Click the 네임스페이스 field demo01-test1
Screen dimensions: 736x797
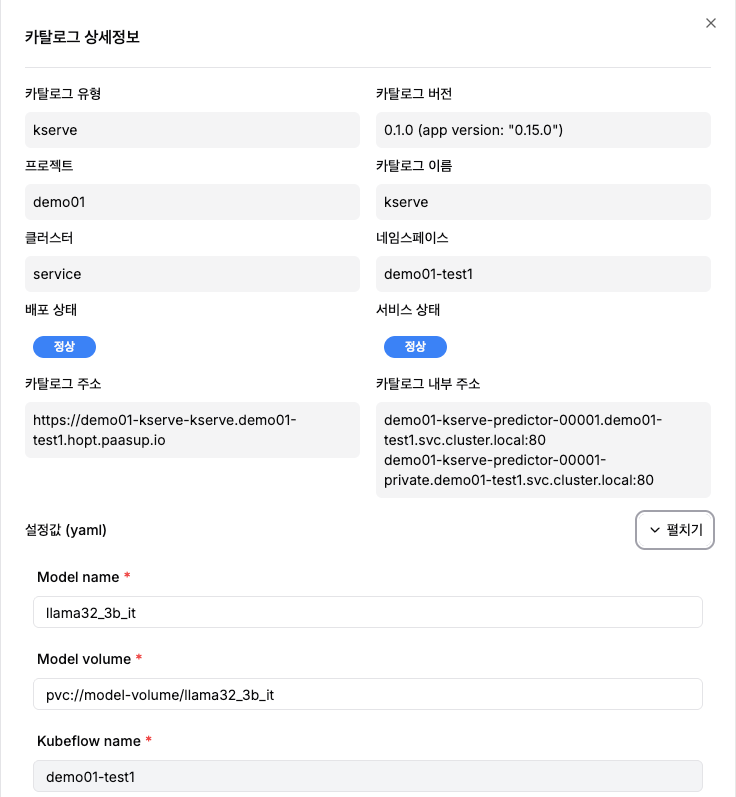click(x=543, y=274)
